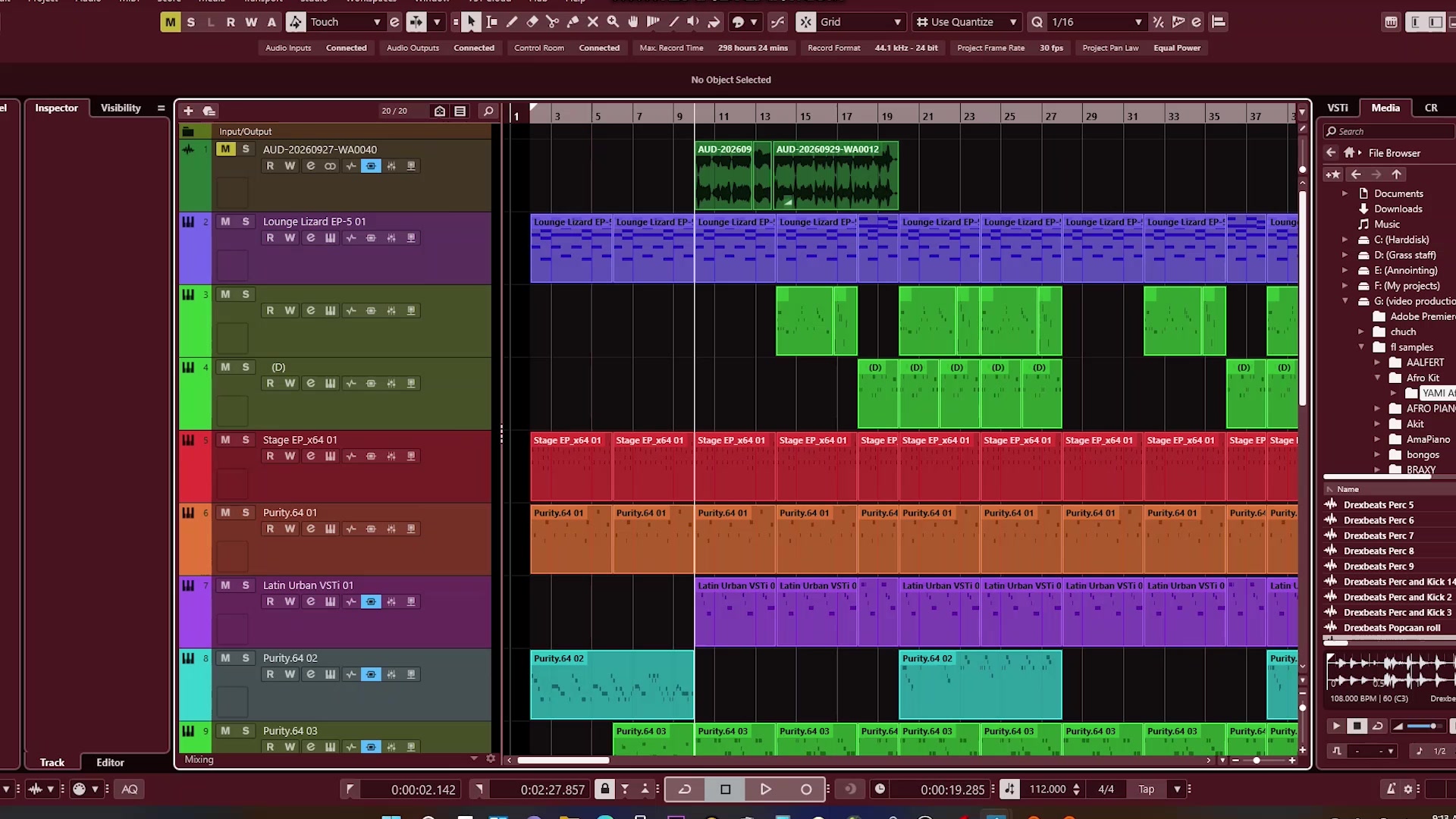Click the Q quantize apply icon
This screenshot has width=1456, height=819.
(1037, 22)
